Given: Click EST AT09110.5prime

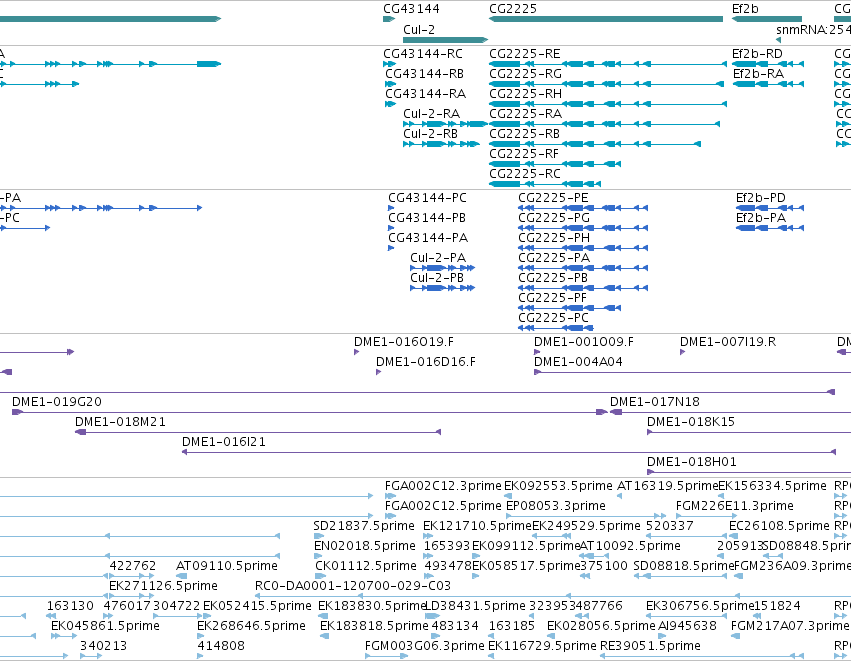Looking at the screenshot, I should (226, 567).
